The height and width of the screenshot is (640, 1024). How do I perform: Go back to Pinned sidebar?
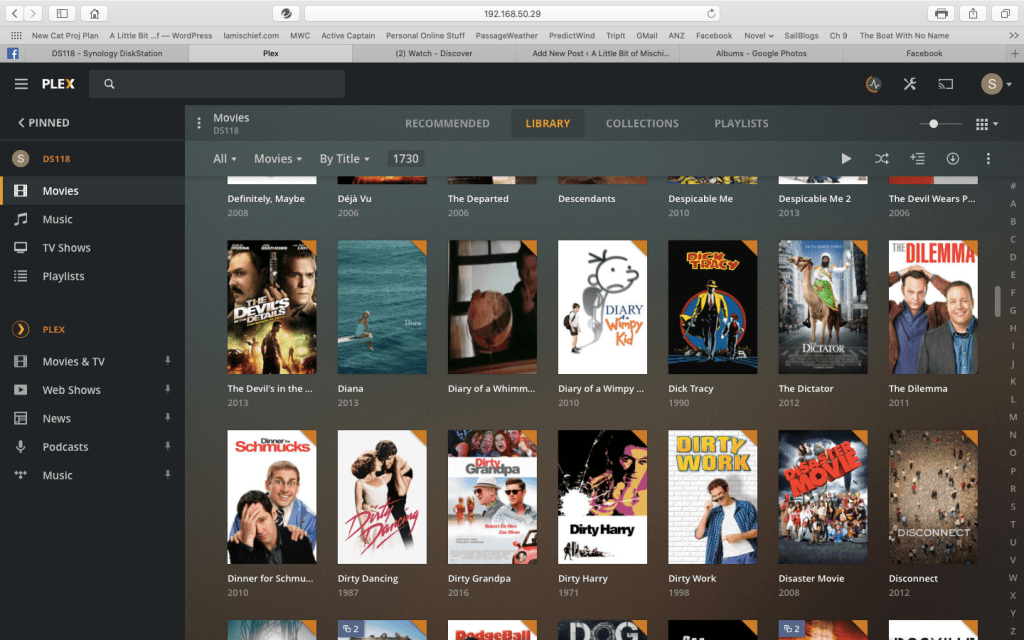pos(43,123)
